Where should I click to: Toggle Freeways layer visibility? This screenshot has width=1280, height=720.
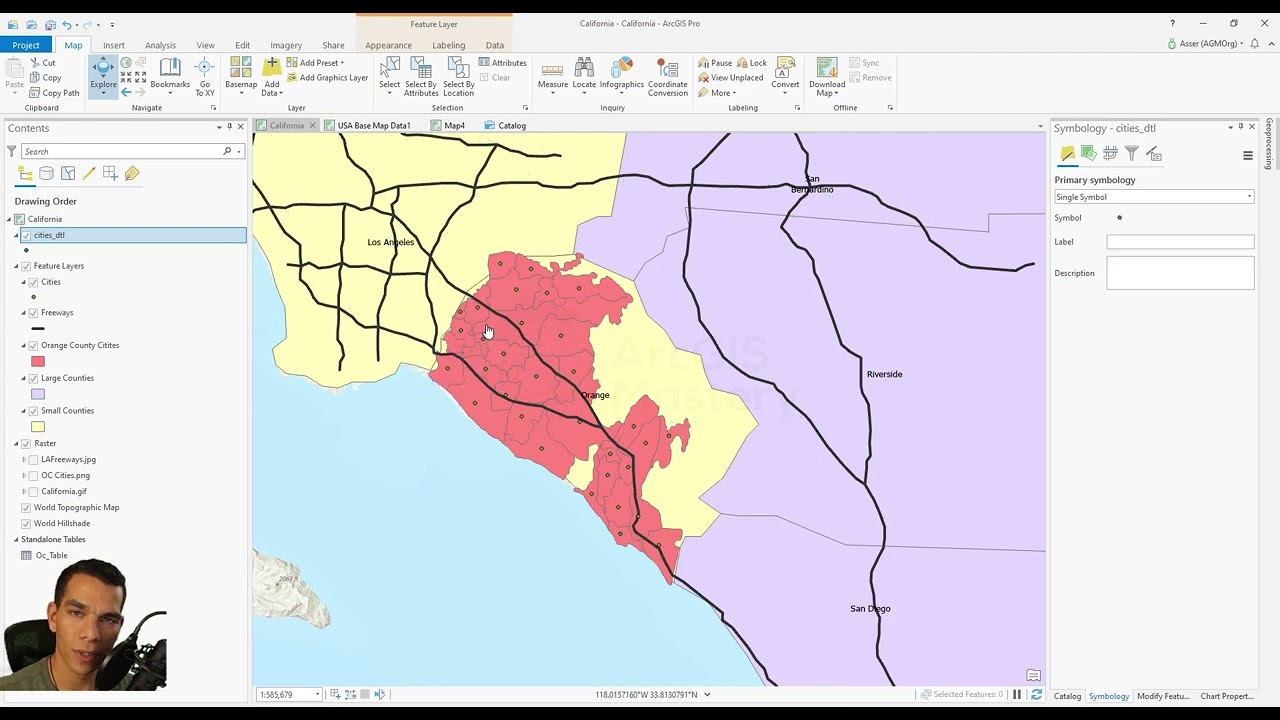[x=34, y=313]
